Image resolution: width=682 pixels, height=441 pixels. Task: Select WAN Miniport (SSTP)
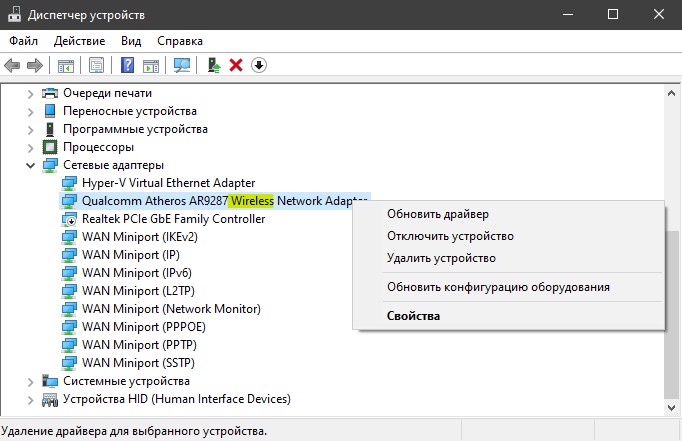[x=138, y=363]
